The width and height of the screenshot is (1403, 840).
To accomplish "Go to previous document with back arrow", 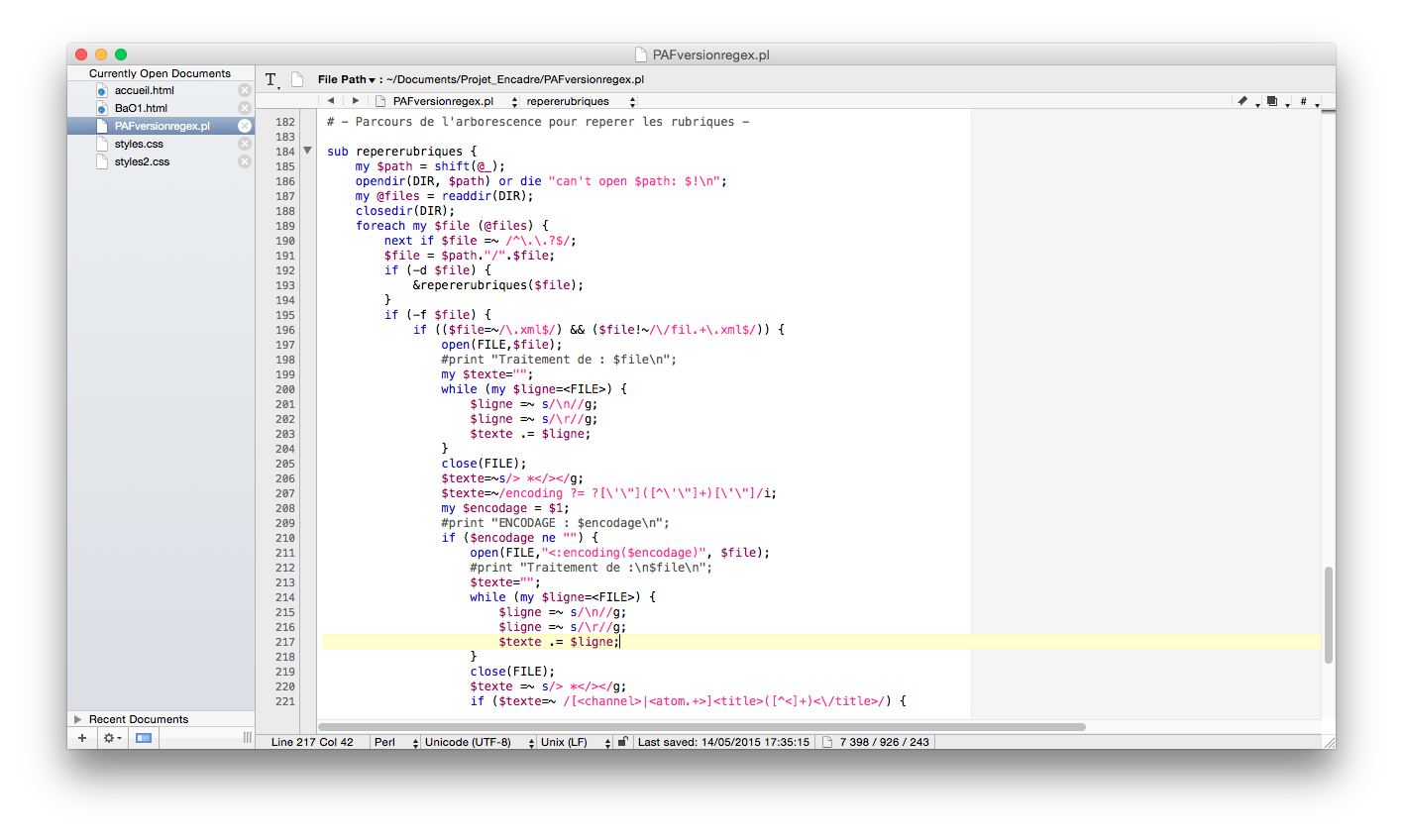I will pyautogui.click(x=331, y=101).
